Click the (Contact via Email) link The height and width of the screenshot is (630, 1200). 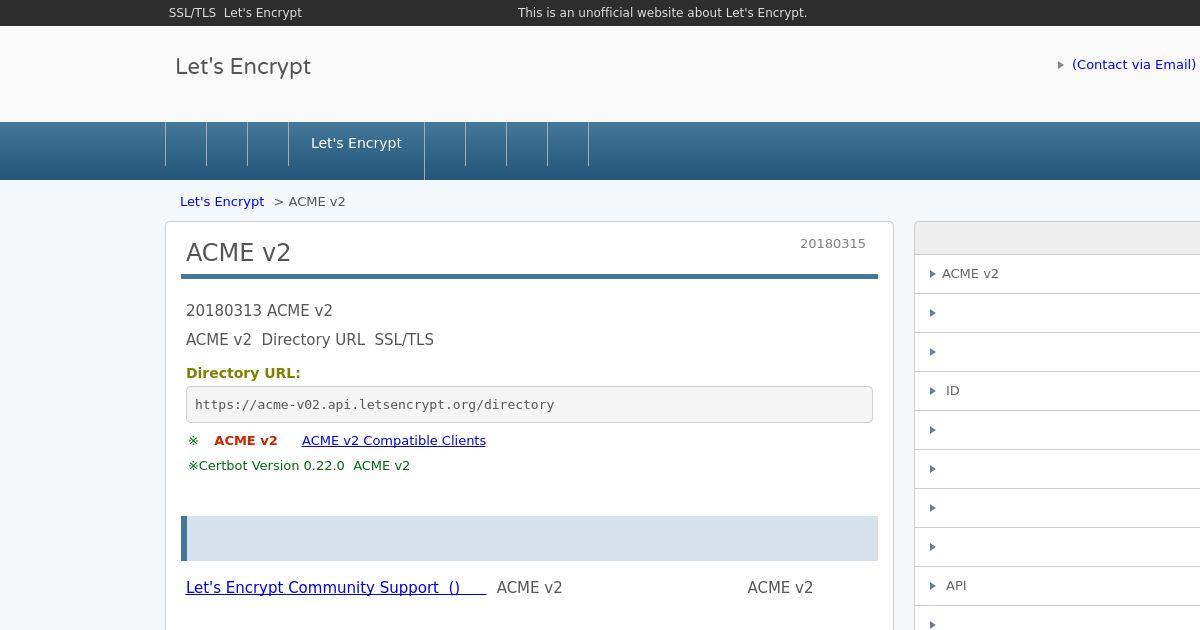tap(1133, 64)
